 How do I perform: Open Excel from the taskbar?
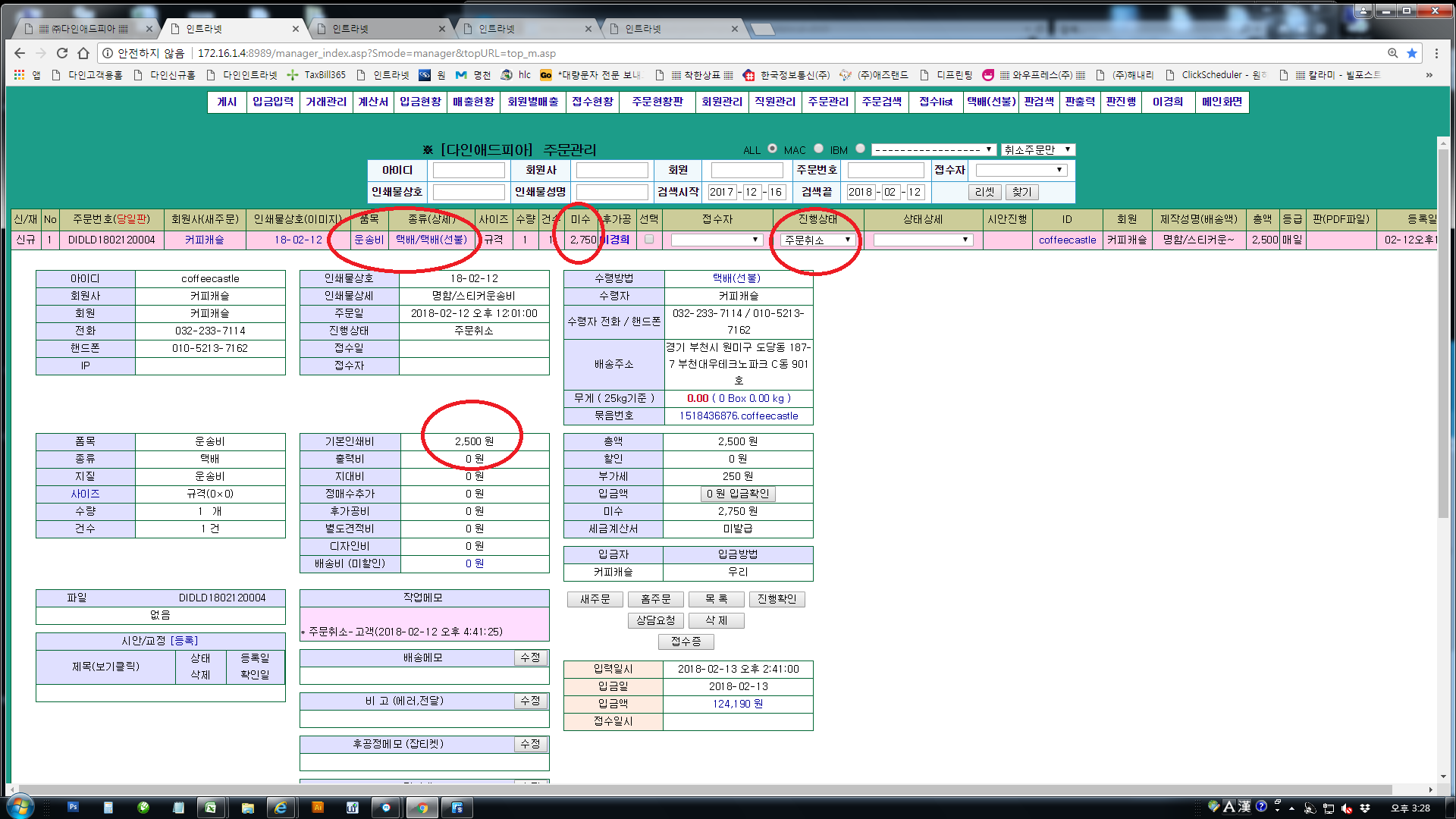[210, 807]
